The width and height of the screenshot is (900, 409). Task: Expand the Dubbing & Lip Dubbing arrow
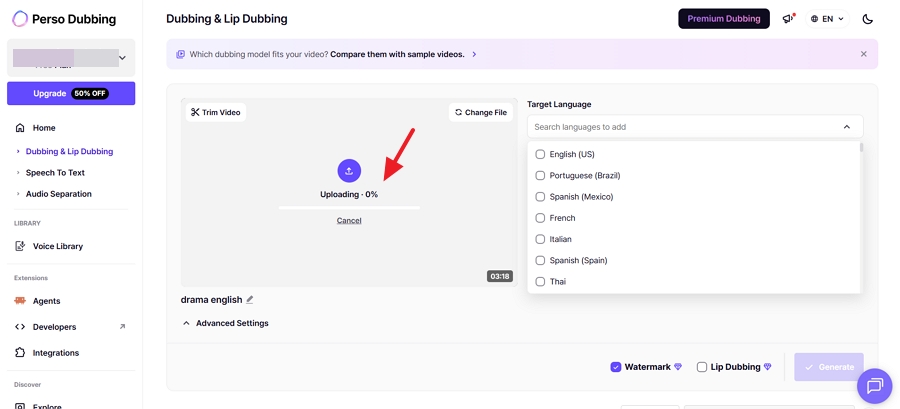(18, 151)
